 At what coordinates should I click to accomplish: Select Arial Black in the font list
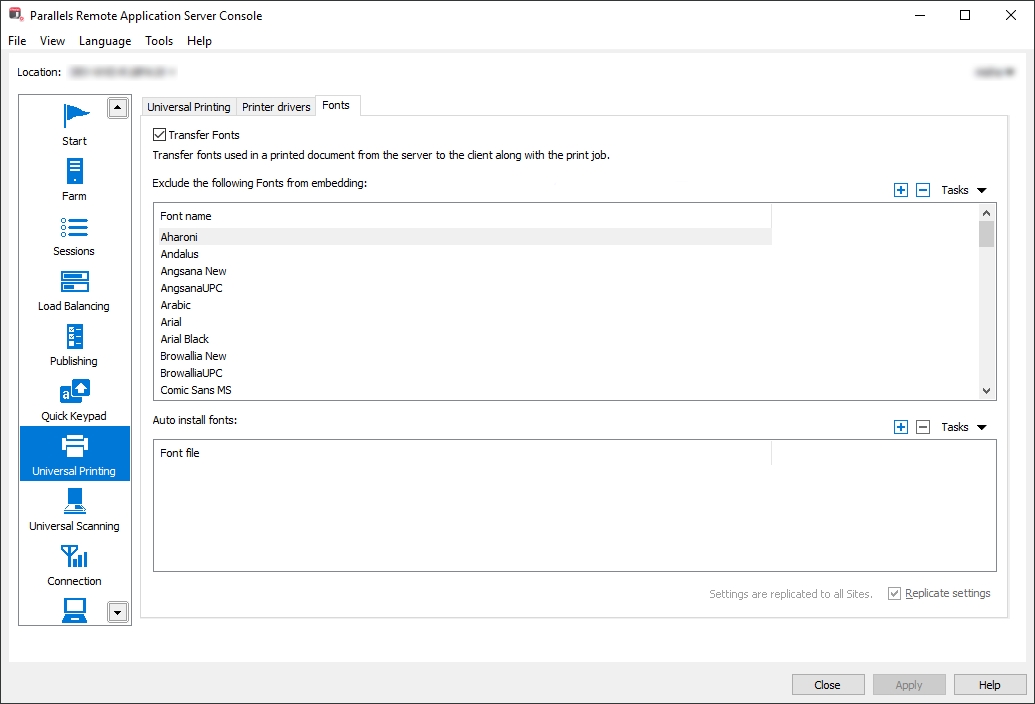tap(185, 339)
